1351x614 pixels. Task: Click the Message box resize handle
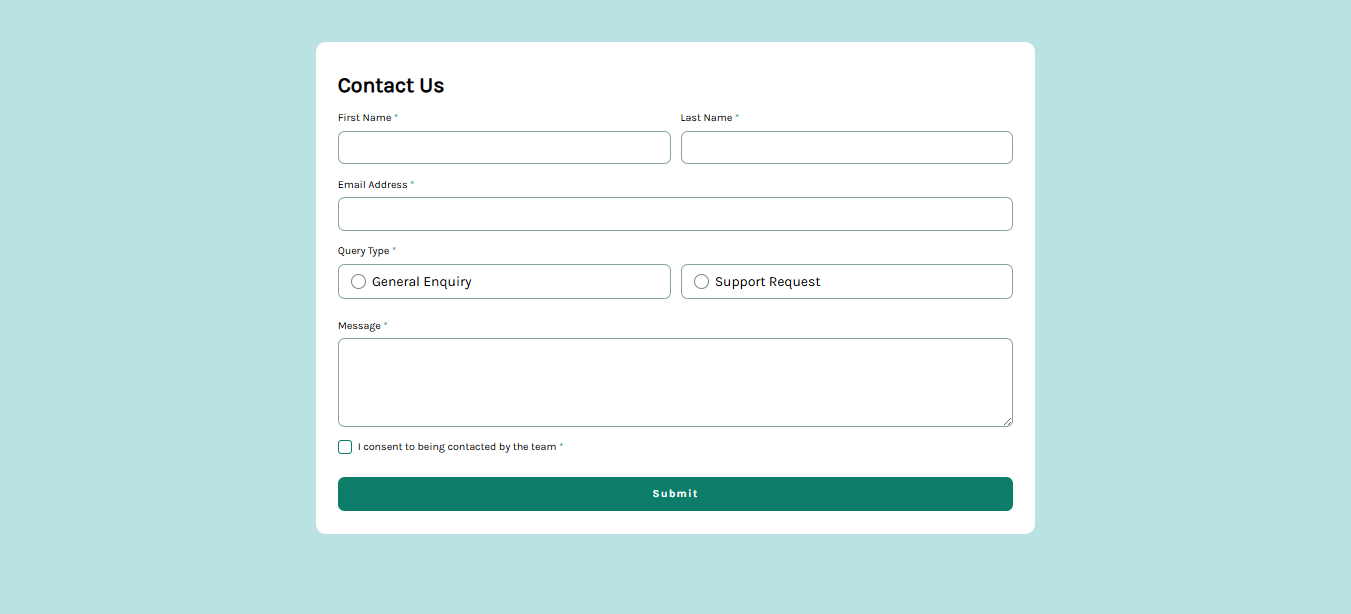coord(1007,421)
